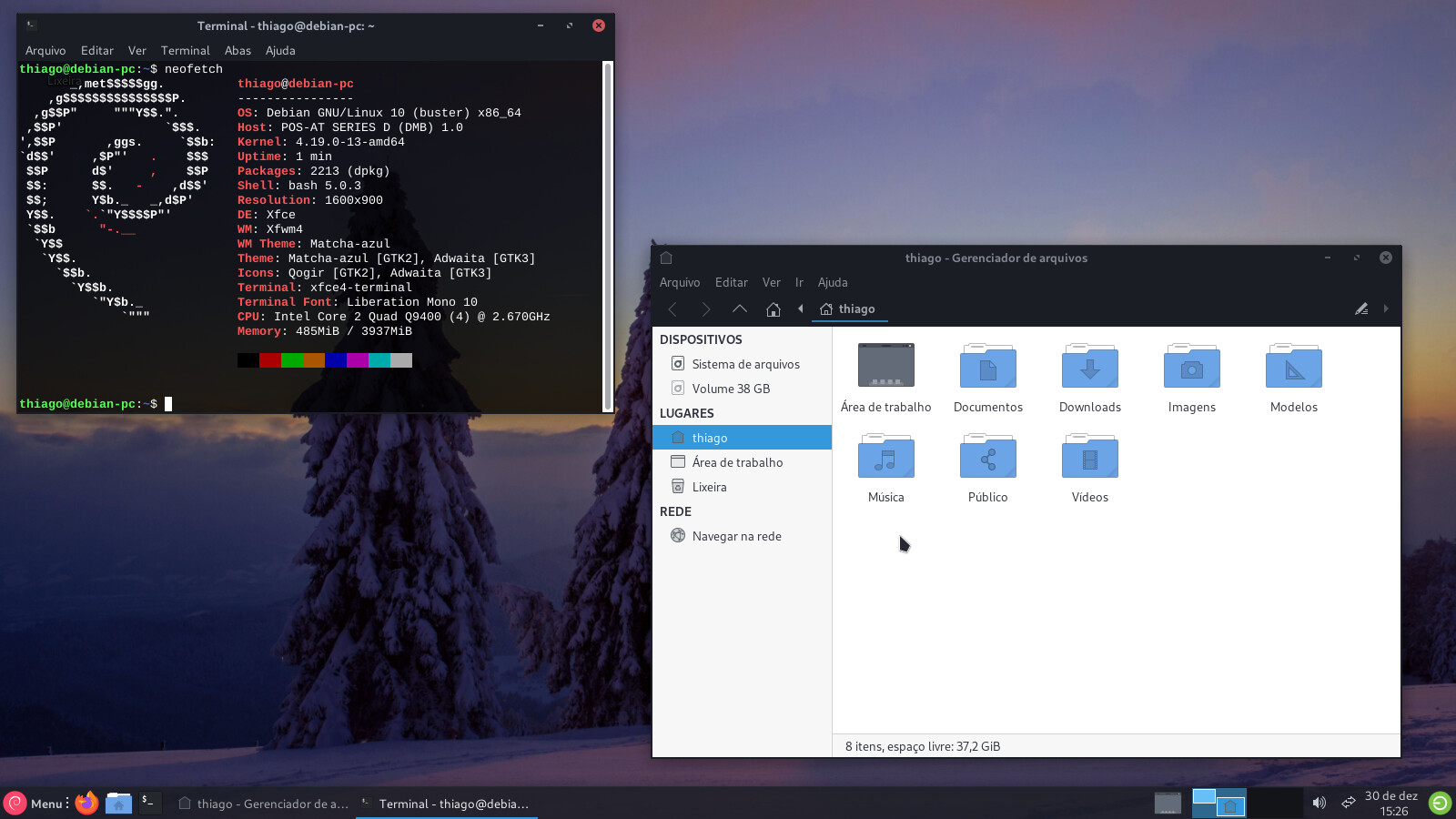Open the Imagens folder

(1191, 367)
